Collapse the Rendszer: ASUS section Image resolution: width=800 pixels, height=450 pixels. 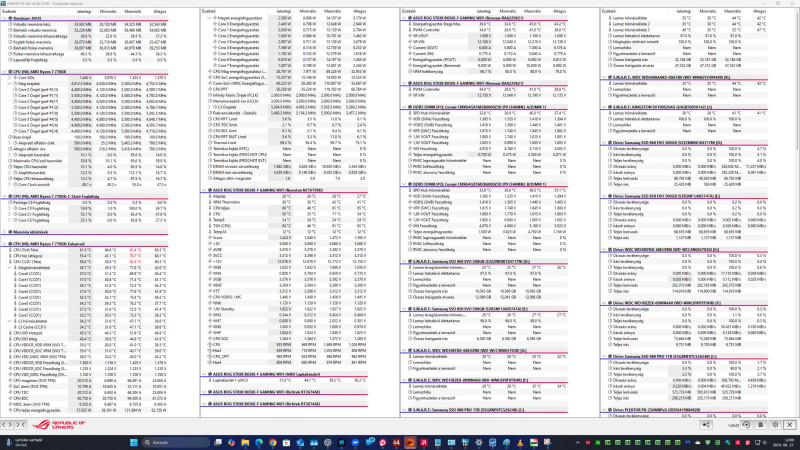[4, 18]
